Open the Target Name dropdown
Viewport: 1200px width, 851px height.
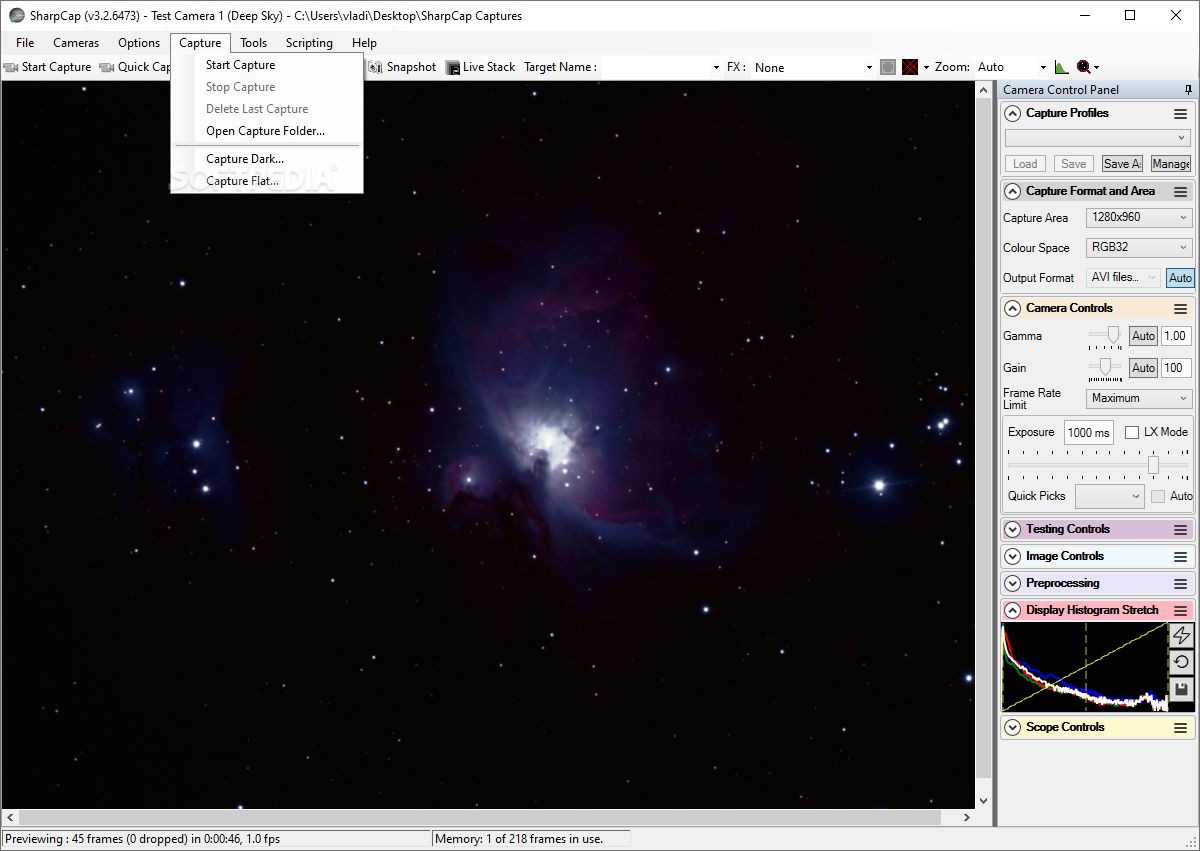[x=661, y=67]
